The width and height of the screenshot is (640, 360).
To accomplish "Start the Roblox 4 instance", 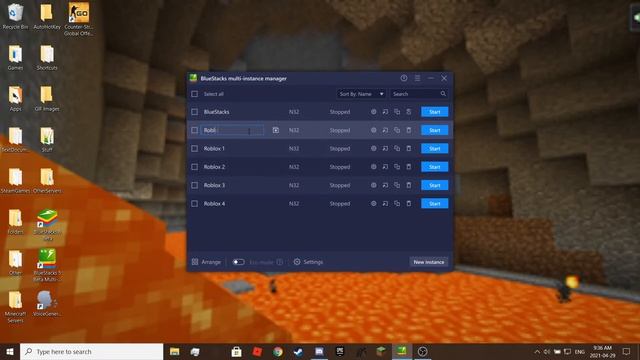I will click(434, 204).
